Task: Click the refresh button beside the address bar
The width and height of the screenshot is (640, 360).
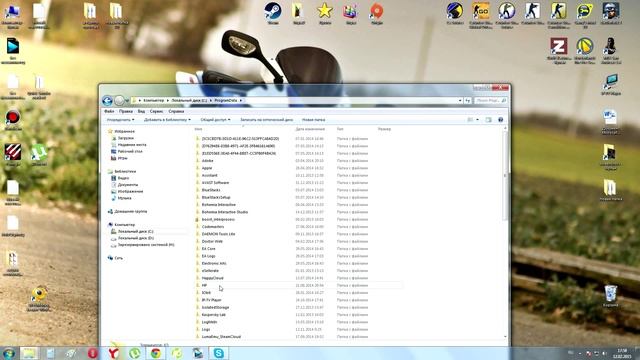Action: pos(468,100)
